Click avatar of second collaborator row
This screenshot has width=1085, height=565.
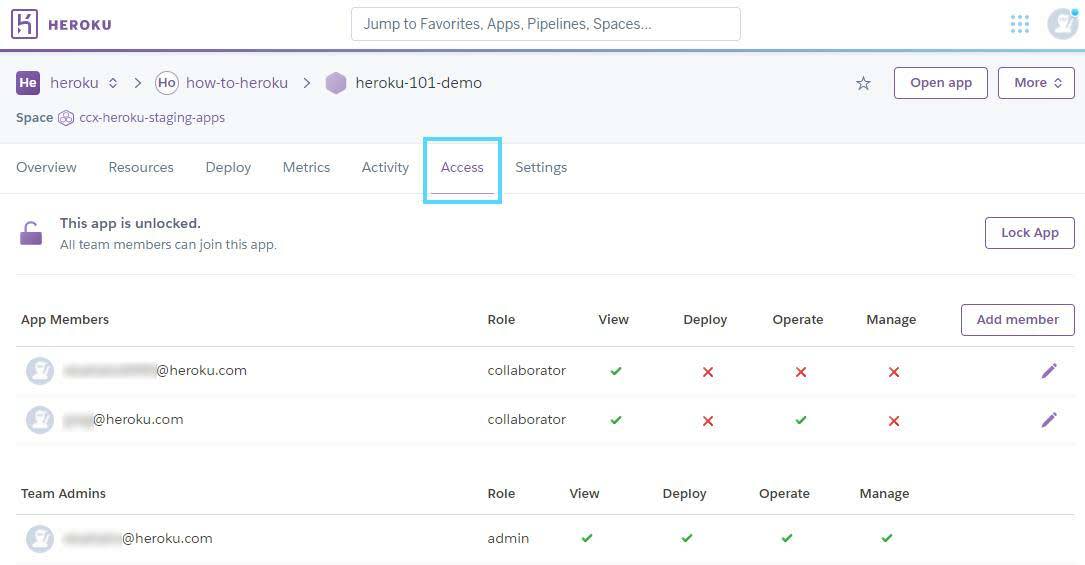click(39, 420)
